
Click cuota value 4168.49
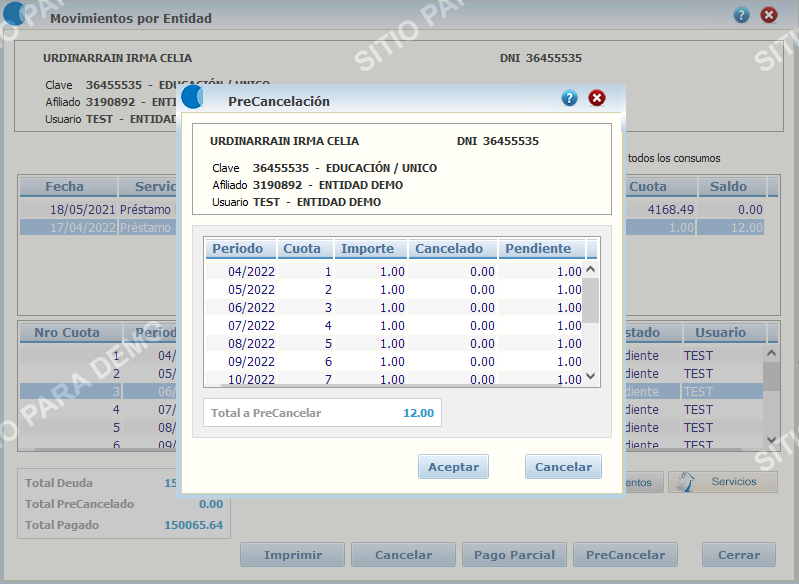tap(671, 209)
